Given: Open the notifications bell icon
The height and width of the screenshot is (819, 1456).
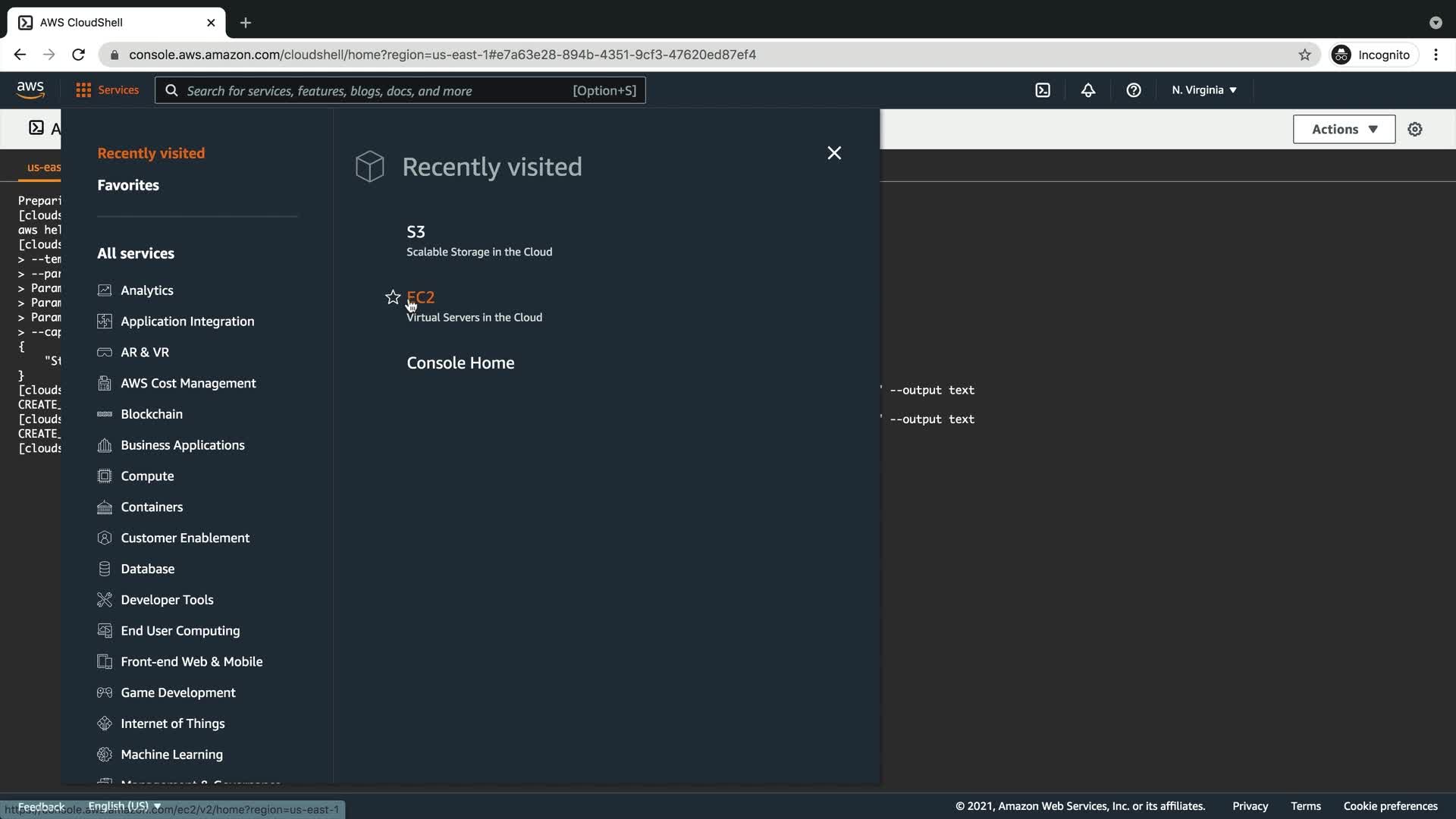Looking at the screenshot, I should pyautogui.click(x=1088, y=90).
